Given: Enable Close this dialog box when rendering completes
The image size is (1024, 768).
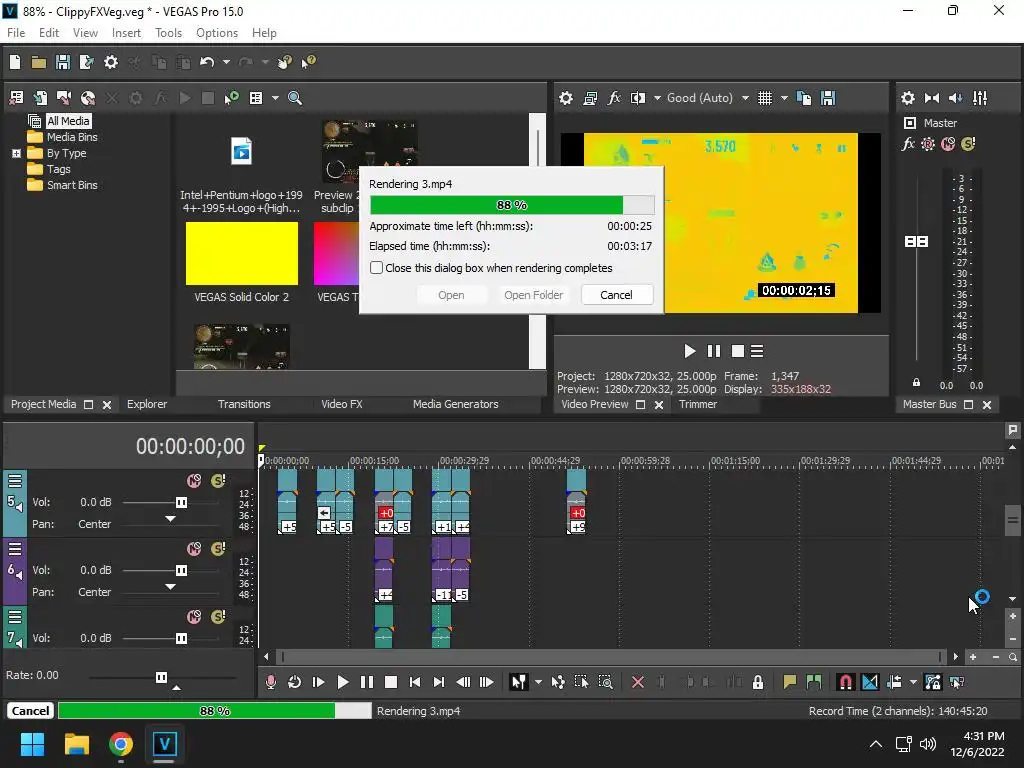Looking at the screenshot, I should tap(376, 268).
